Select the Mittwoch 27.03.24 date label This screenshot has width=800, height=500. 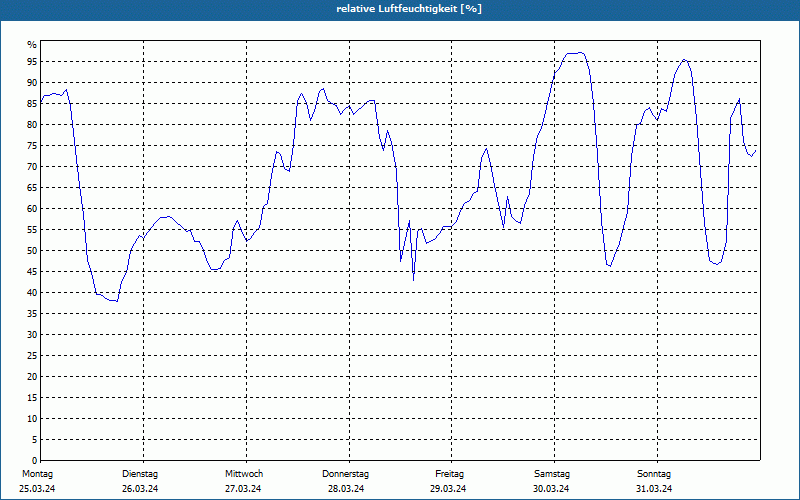pyautogui.click(x=243, y=481)
